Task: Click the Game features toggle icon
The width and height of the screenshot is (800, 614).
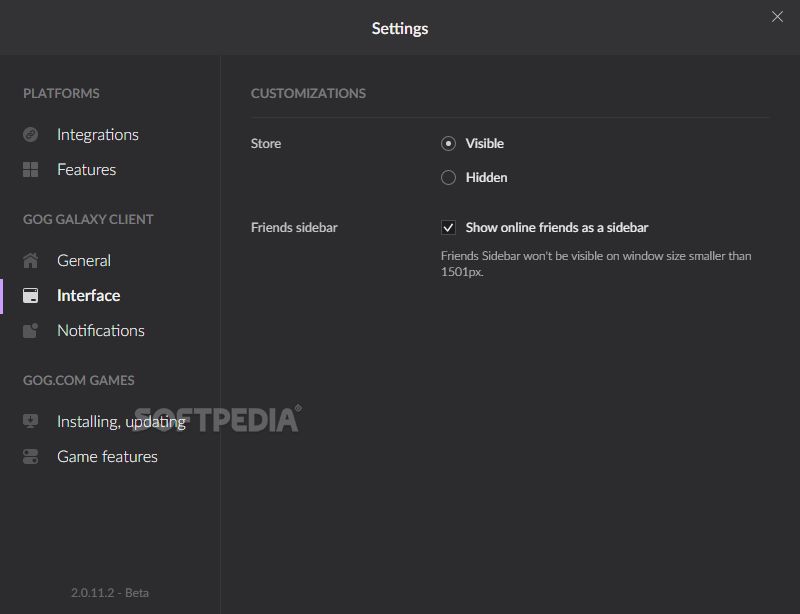Action: [x=31, y=456]
